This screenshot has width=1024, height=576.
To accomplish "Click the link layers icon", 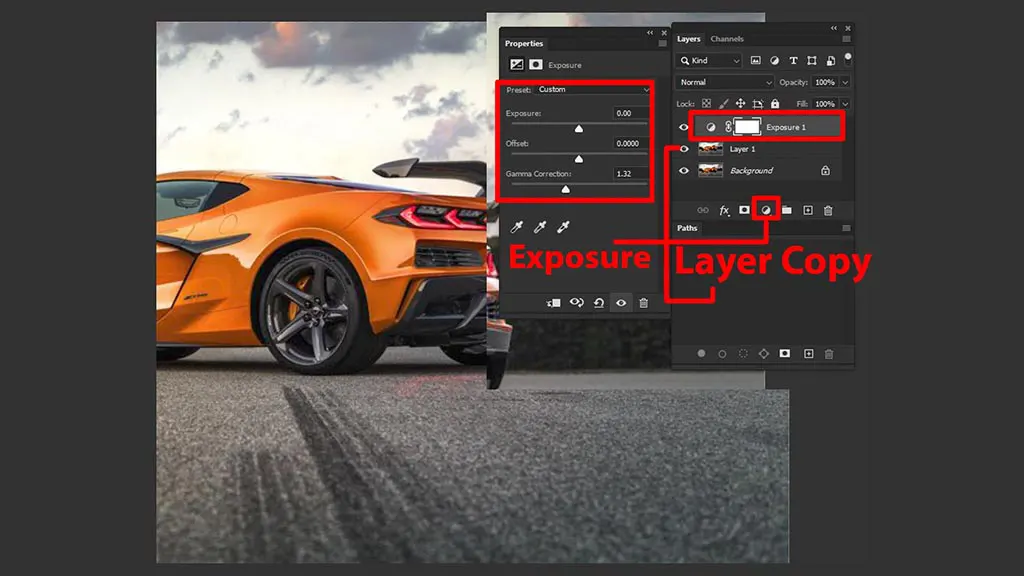I will point(703,210).
